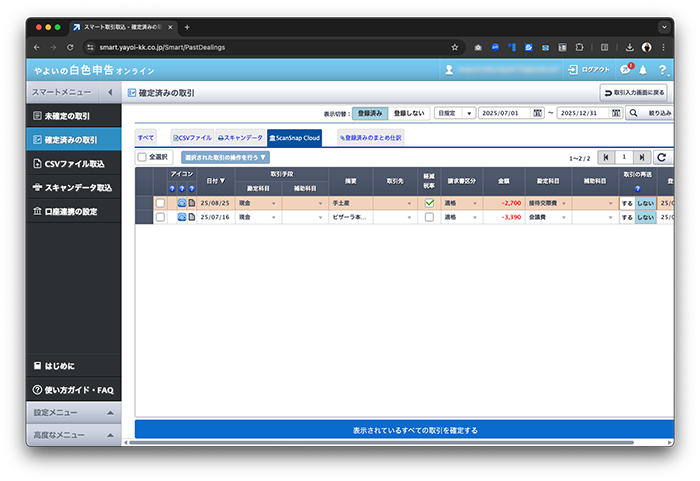Bookmark page with star icon
Screen dimensions: 700x481
coord(454,47)
